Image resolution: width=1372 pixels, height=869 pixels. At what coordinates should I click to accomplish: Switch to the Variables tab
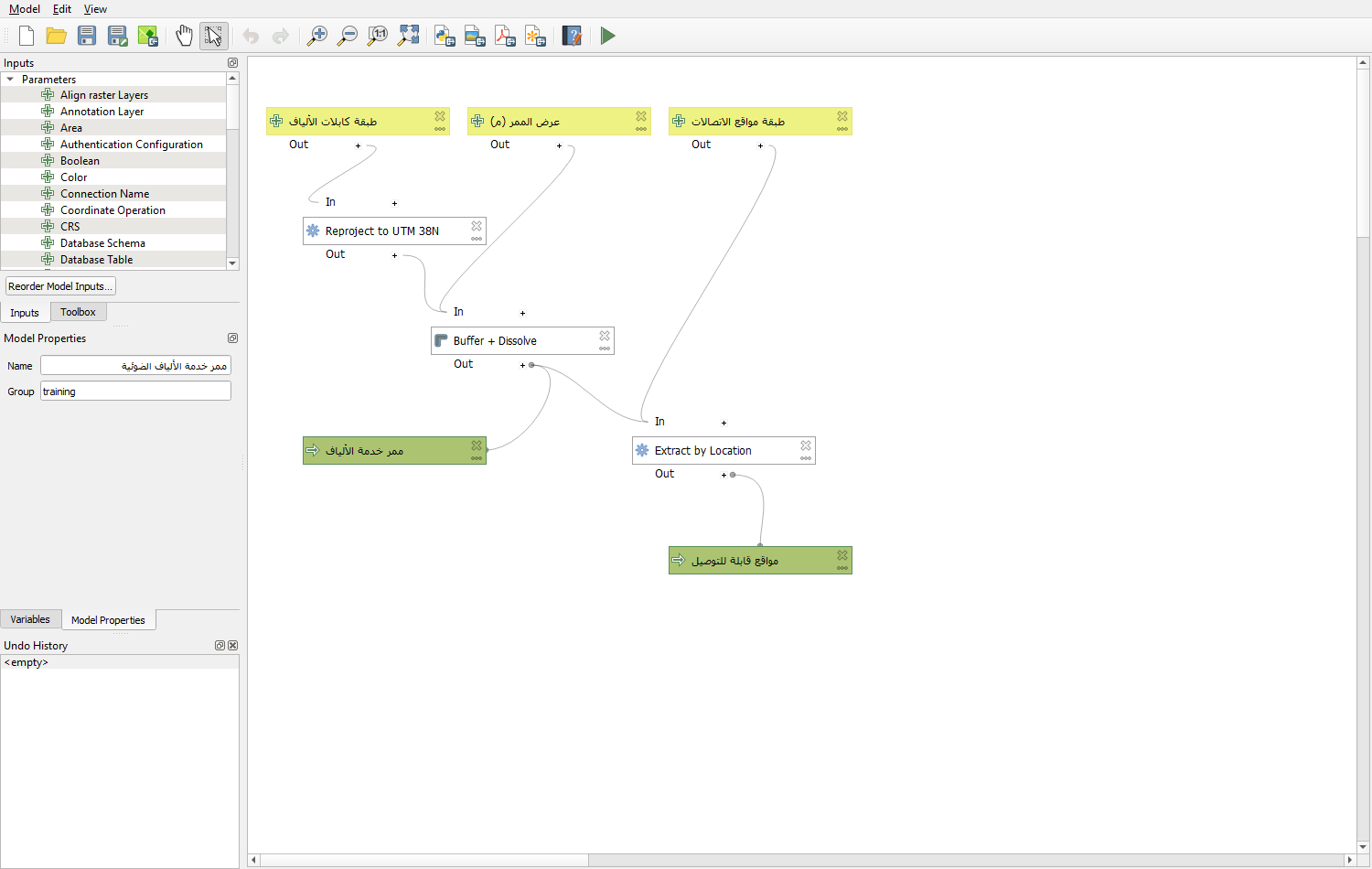30,619
